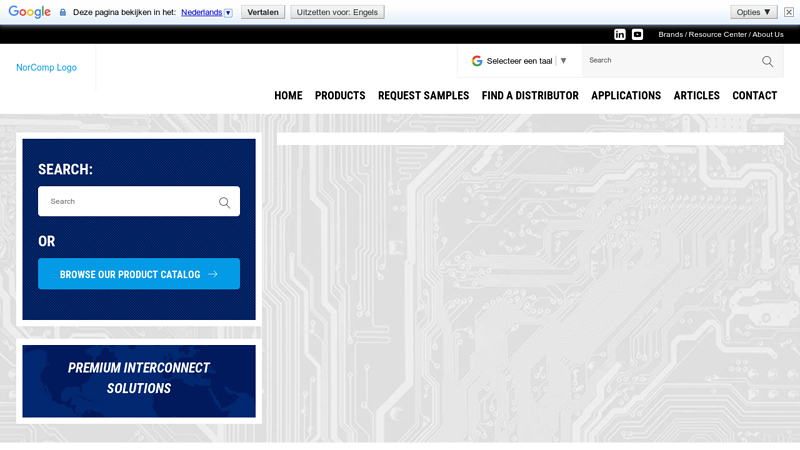
Task: Open the LinkedIn icon in top bar
Action: pos(620,34)
